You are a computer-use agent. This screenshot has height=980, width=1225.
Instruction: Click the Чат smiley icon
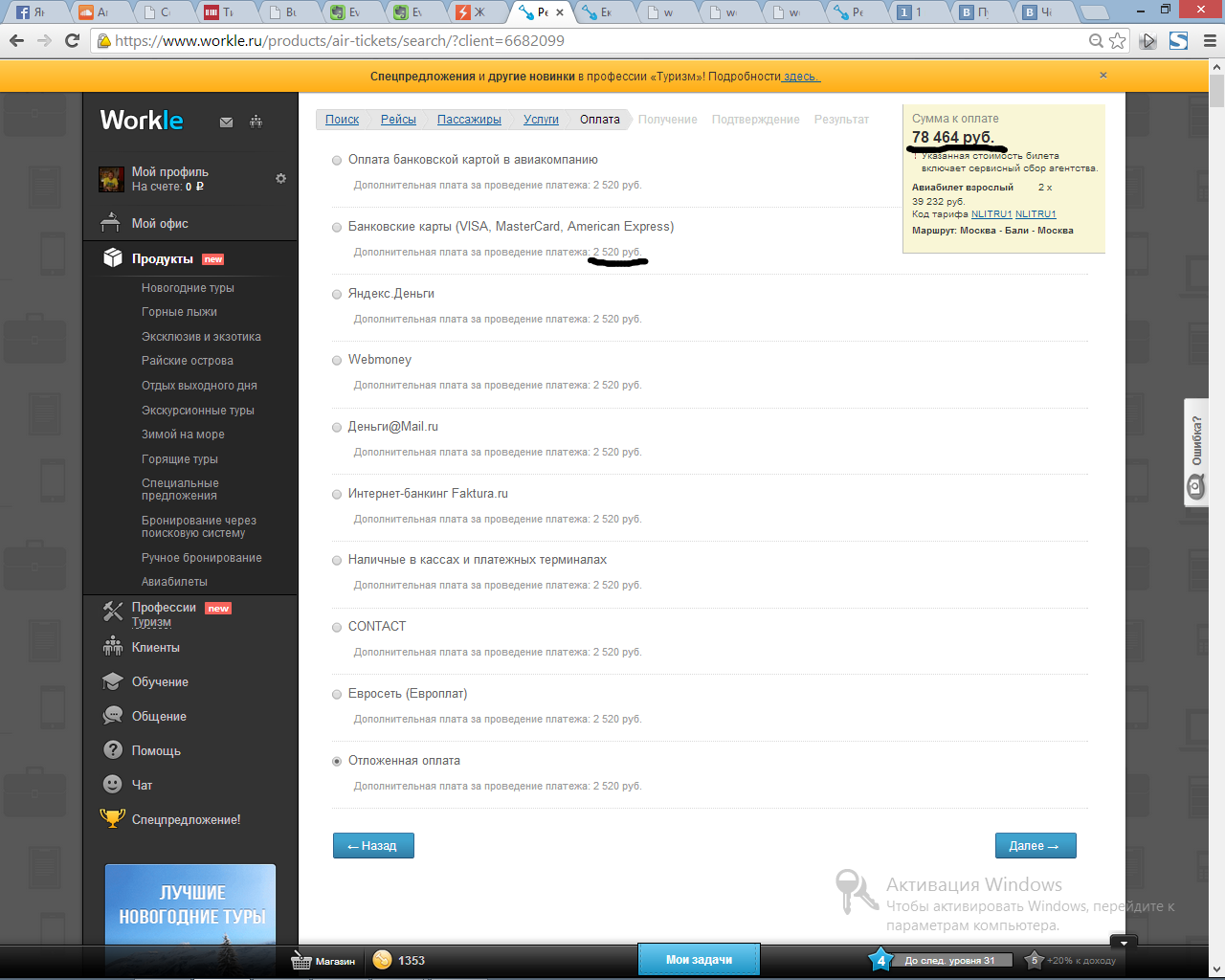click(113, 784)
